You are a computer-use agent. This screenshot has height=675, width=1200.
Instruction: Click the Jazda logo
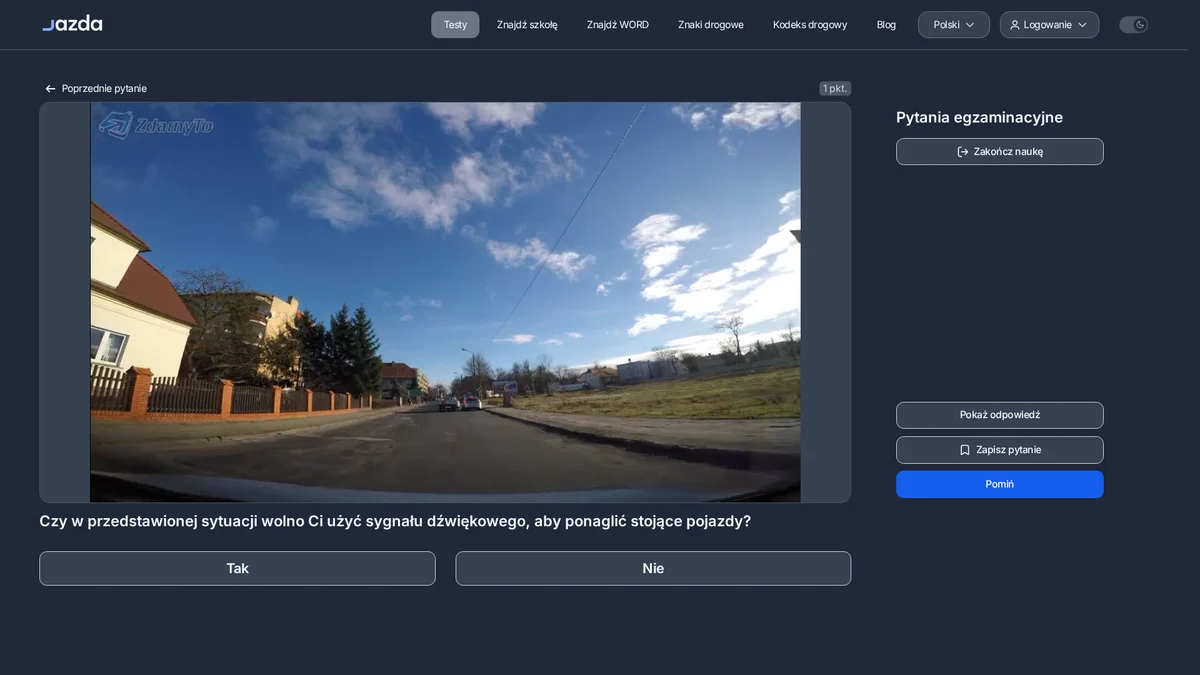click(72, 24)
